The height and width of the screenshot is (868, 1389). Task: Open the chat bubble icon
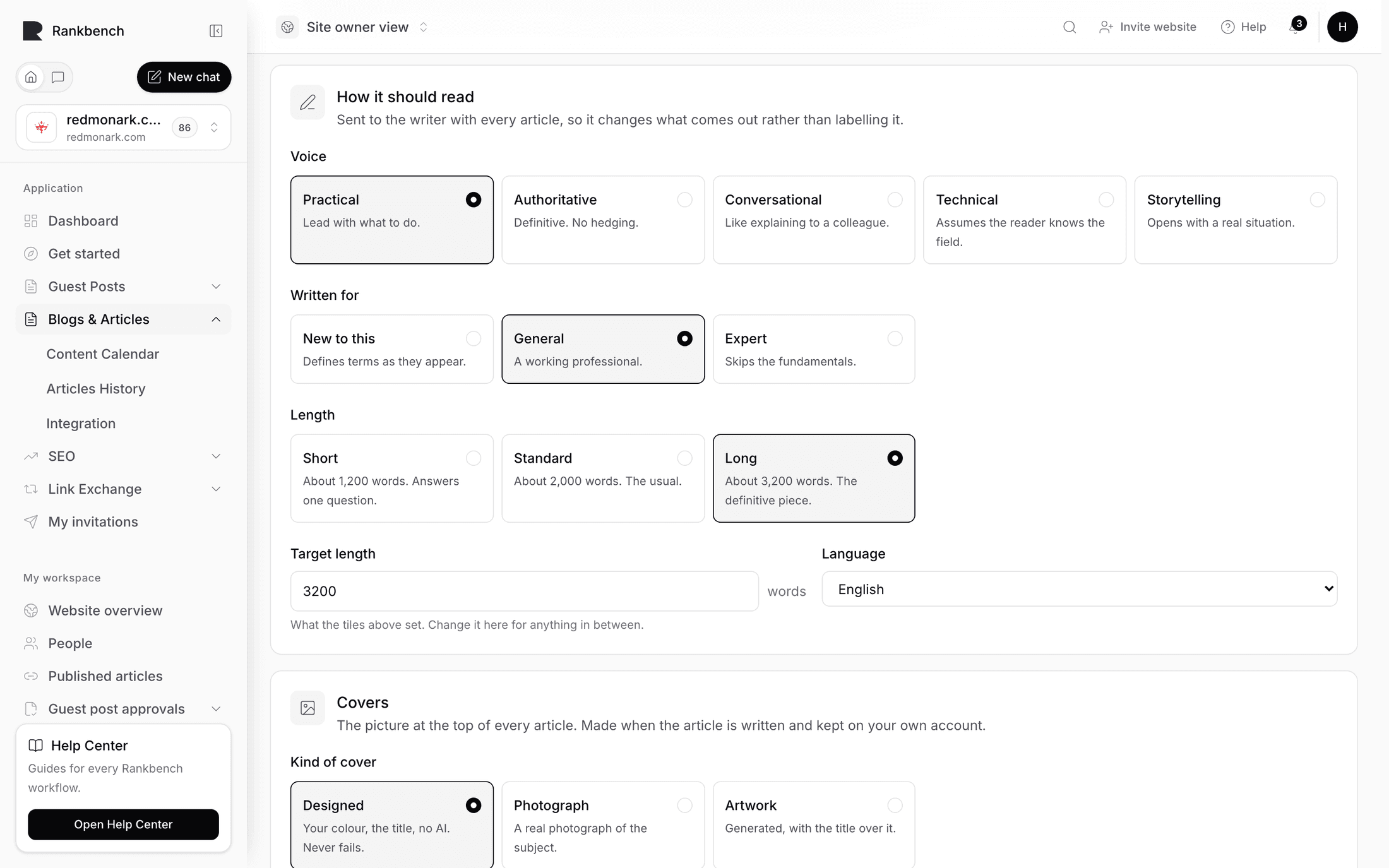point(58,77)
